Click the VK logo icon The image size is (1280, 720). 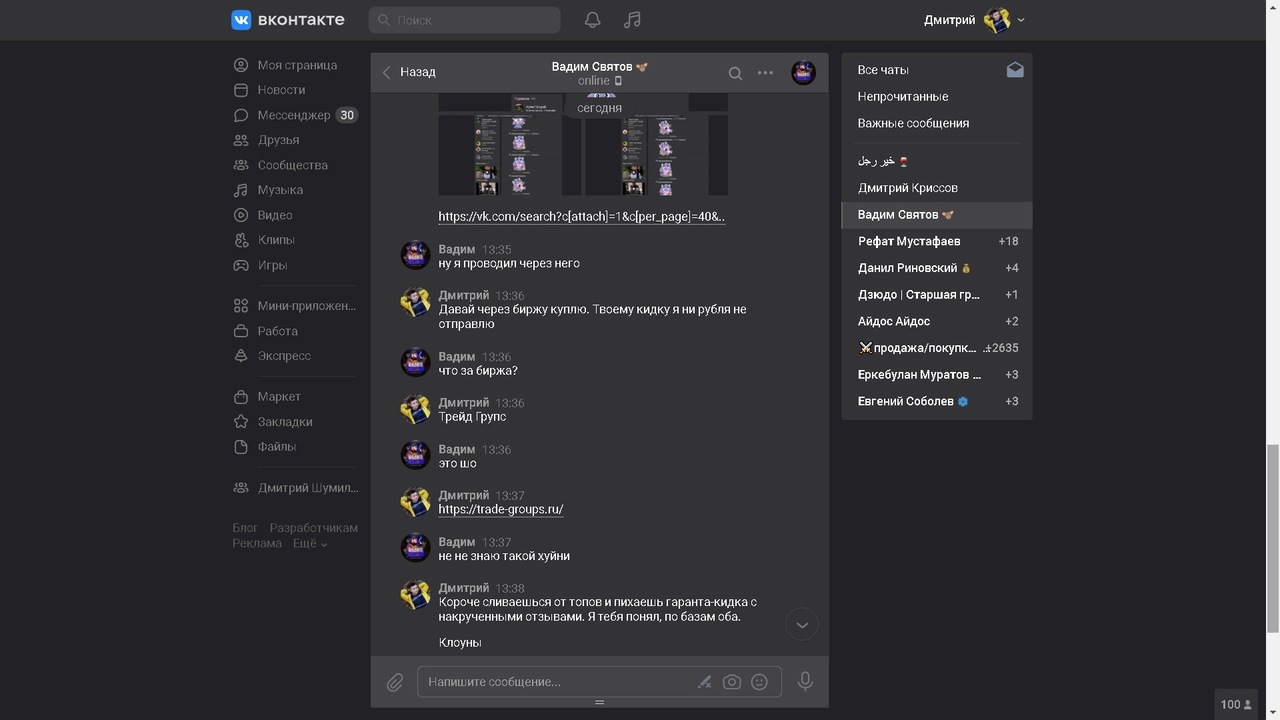click(x=241, y=20)
